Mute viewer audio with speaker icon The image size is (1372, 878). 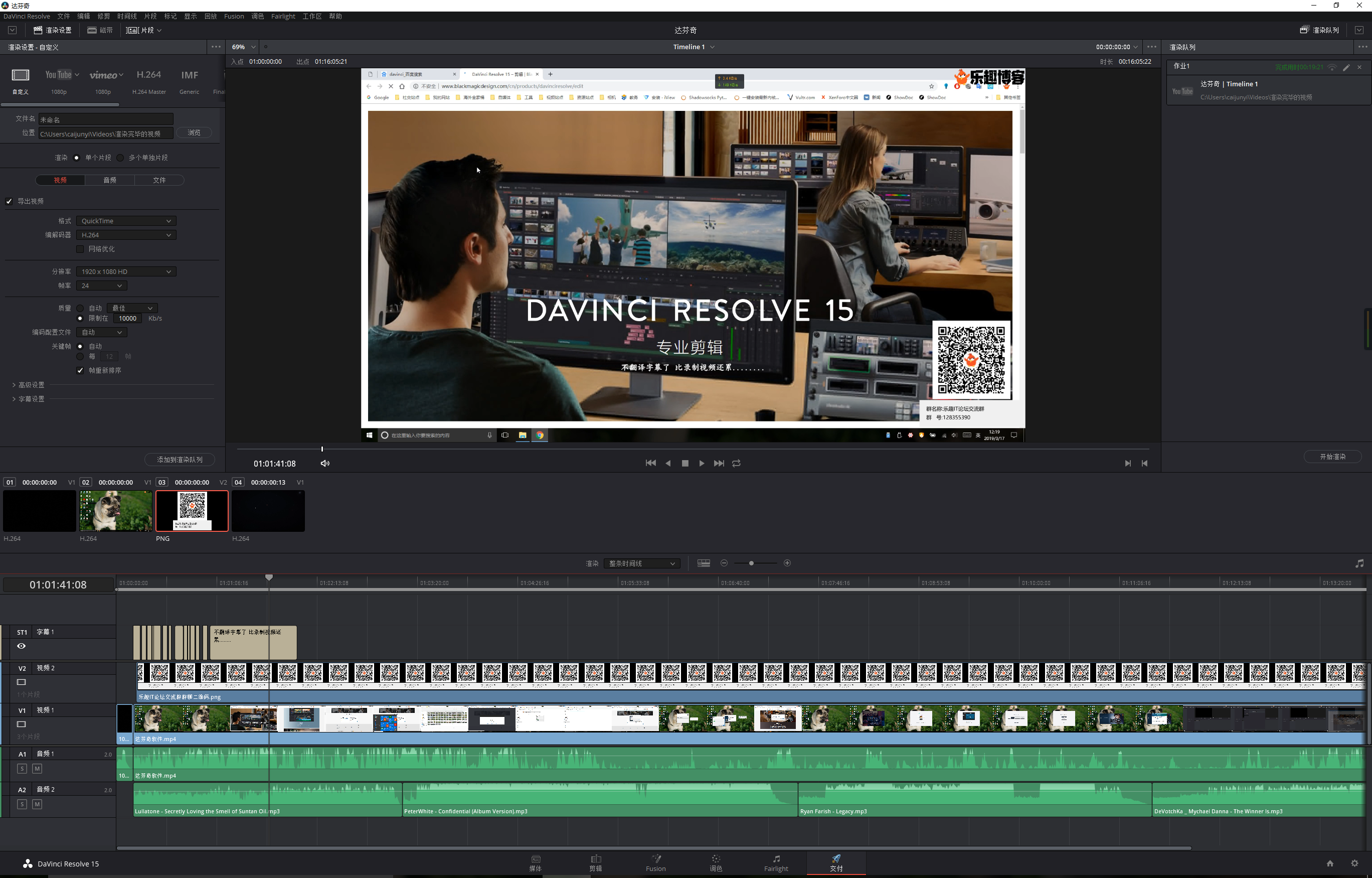pos(325,463)
